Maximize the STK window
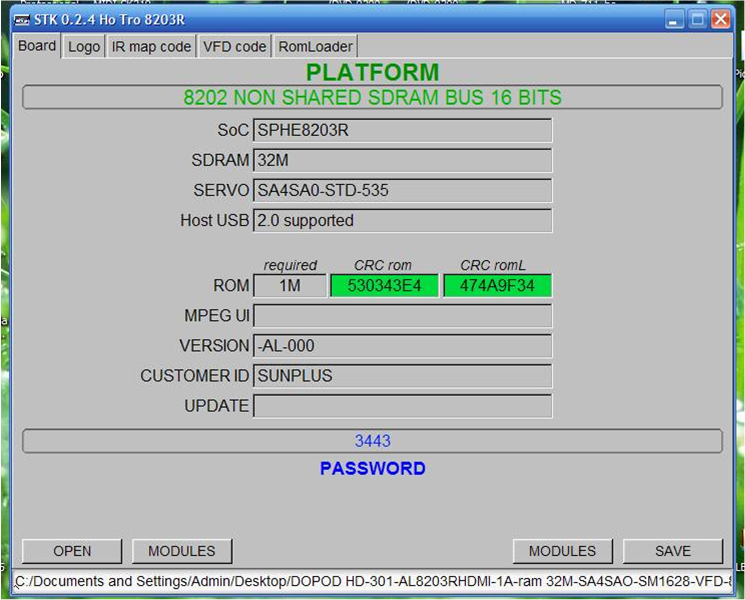Viewport: 745px width, 600px height. click(697, 20)
